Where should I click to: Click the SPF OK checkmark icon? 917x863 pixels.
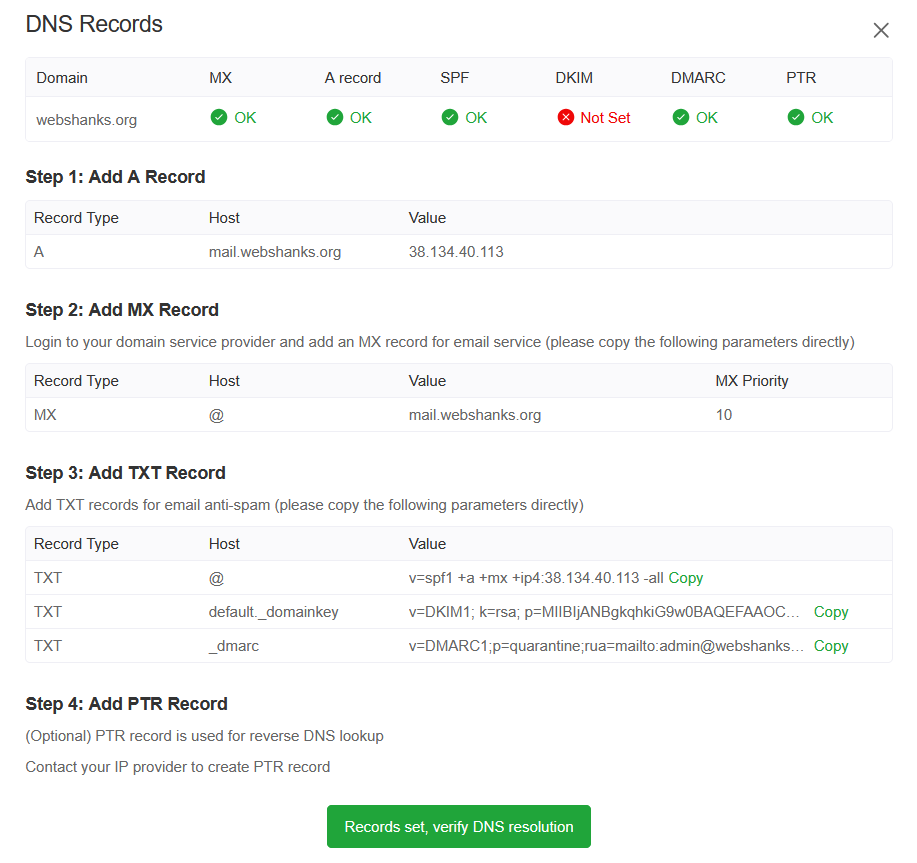450,118
